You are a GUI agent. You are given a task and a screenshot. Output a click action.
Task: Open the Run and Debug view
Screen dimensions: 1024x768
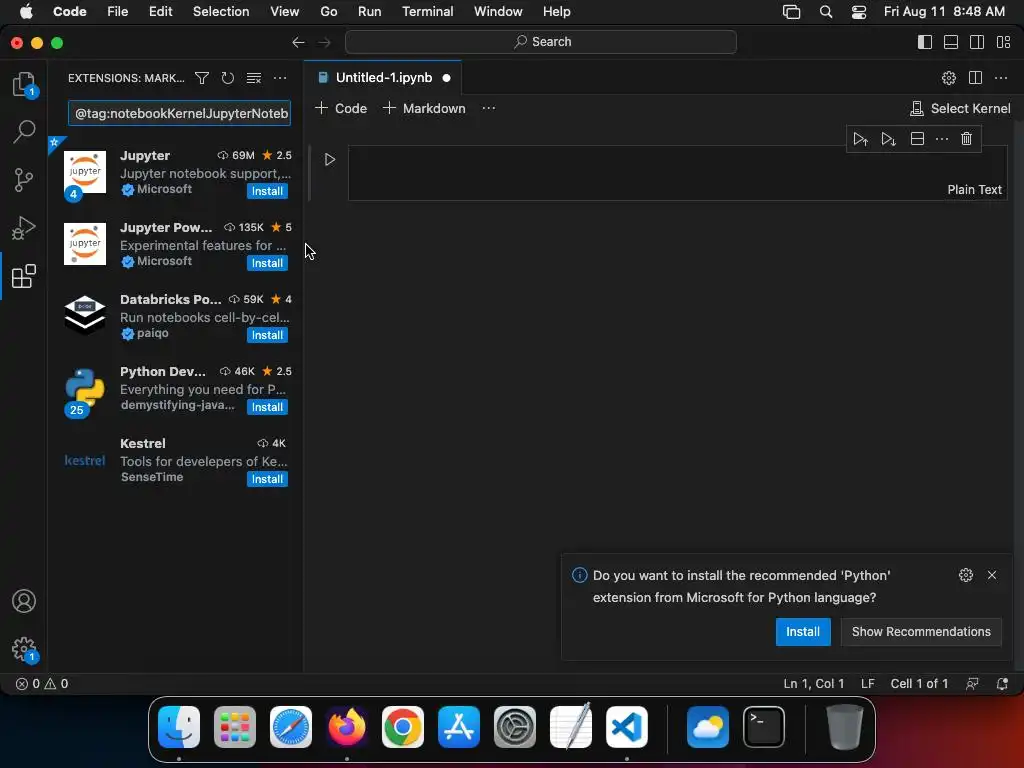[24, 228]
